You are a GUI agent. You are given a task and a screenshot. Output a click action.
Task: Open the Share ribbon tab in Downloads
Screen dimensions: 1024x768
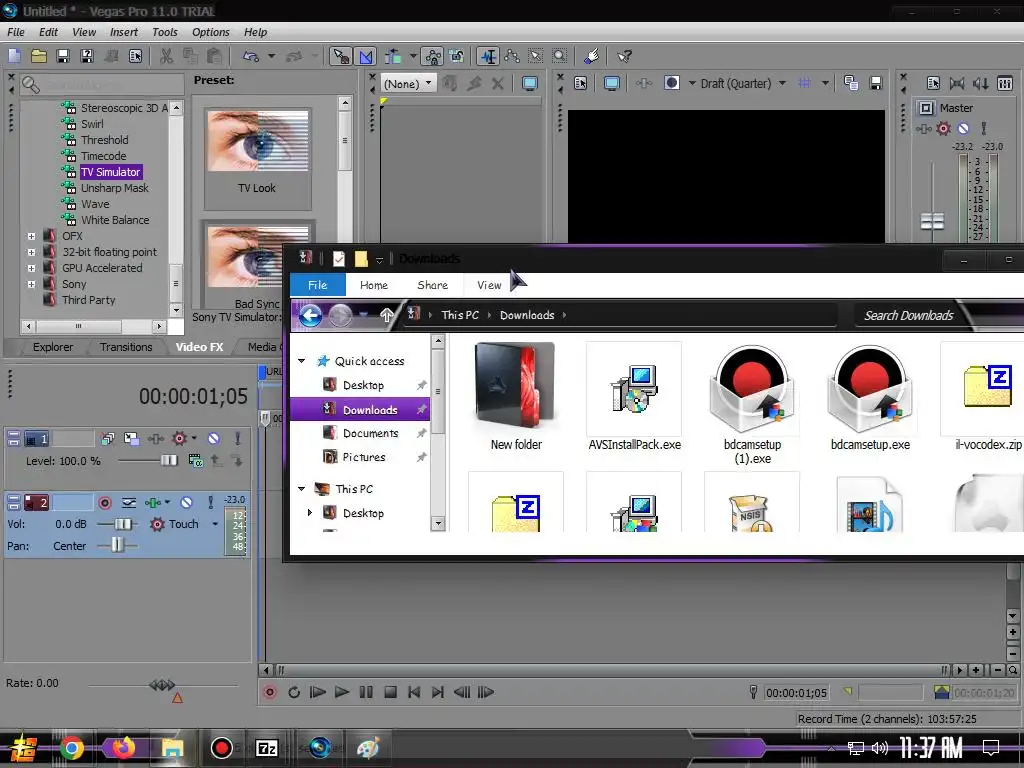point(432,285)
